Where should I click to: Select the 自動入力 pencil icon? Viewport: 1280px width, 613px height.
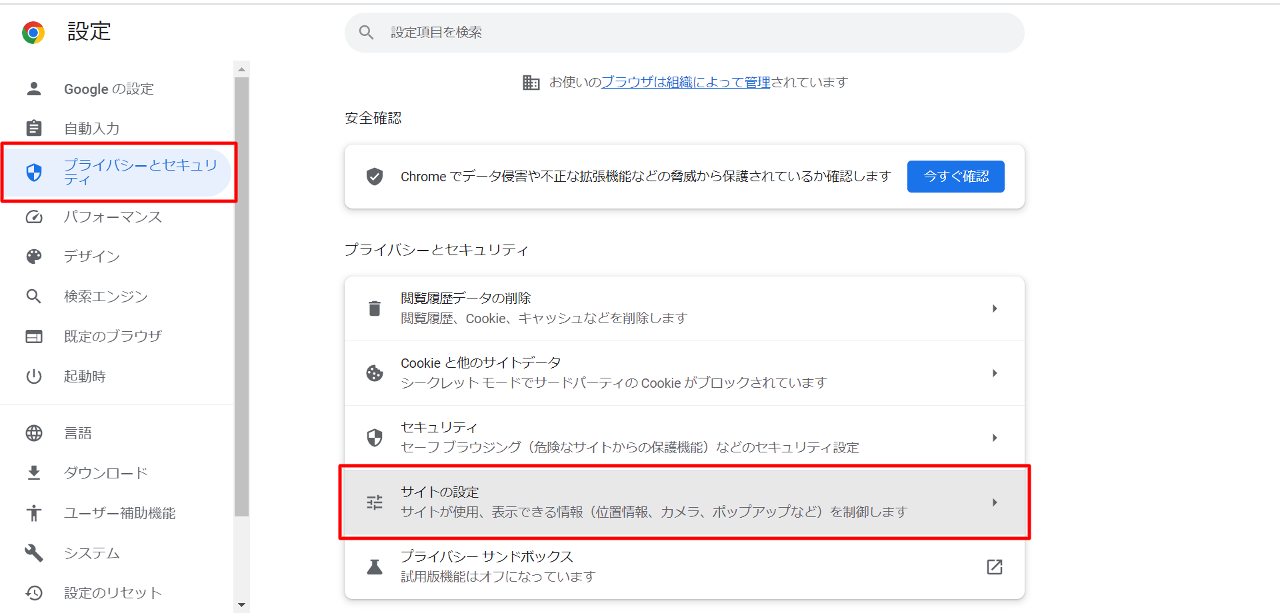(x=34, y=128)
